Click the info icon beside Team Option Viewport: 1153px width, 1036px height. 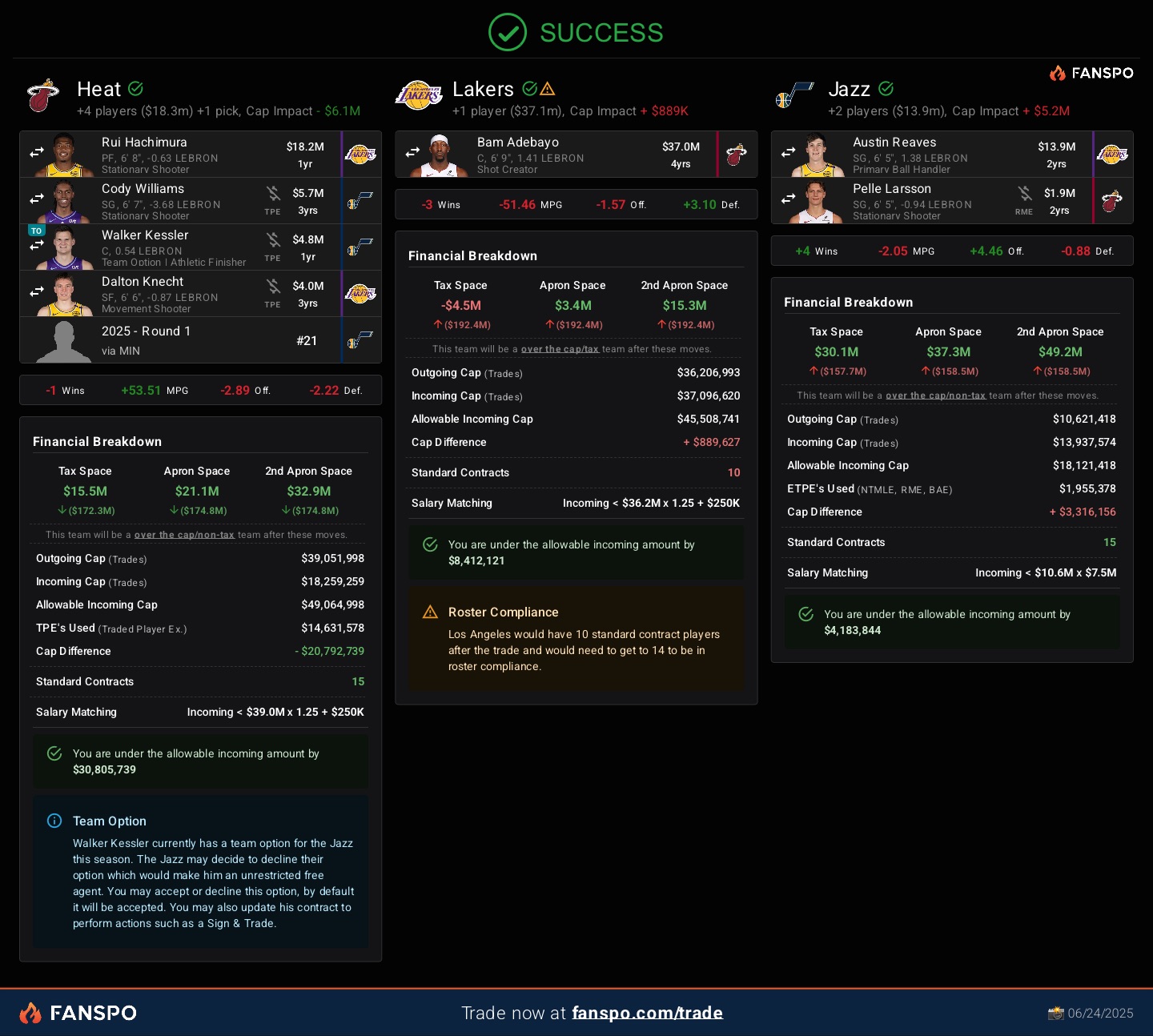pos(54,821)
